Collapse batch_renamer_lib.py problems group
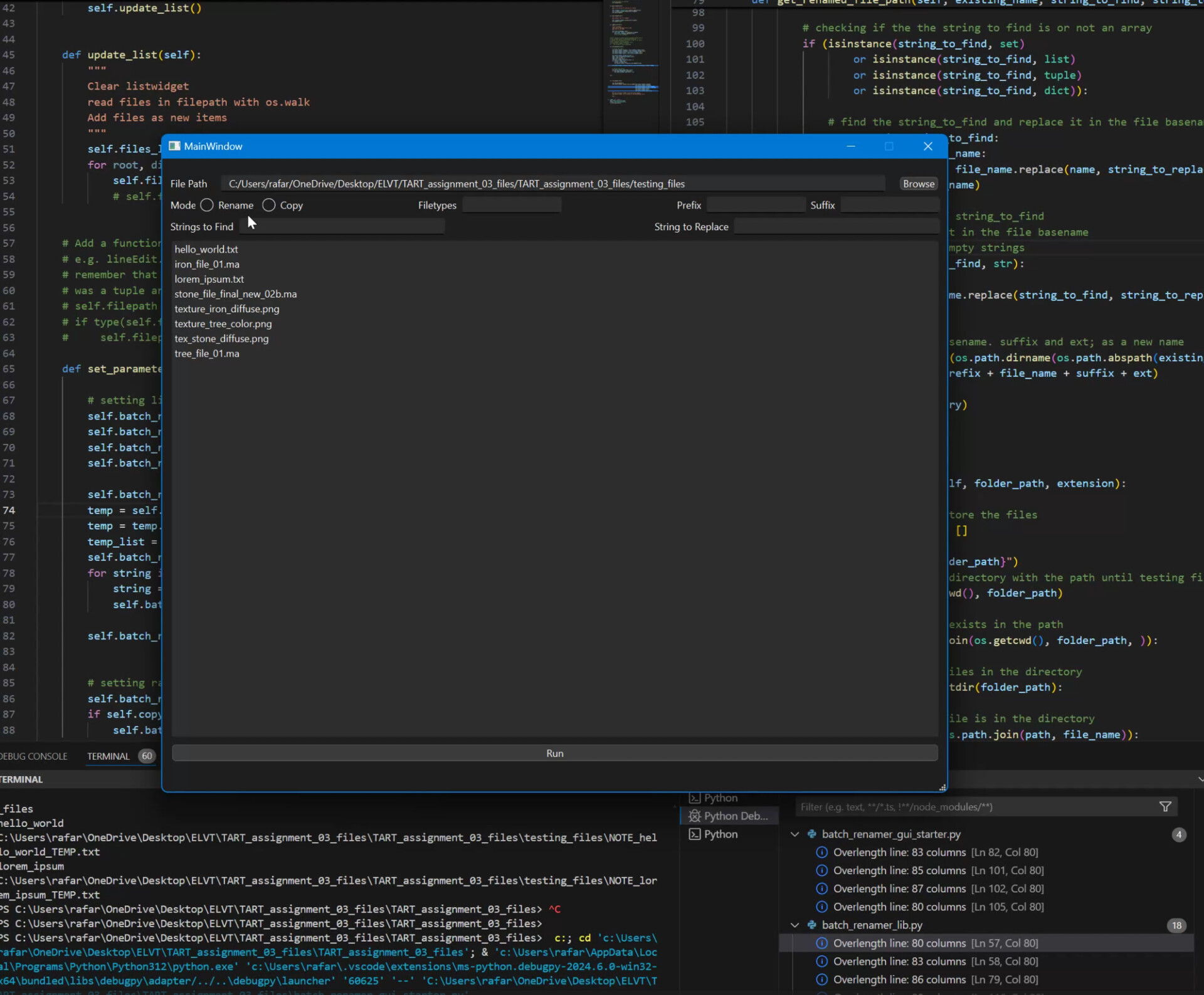The height and width of the screenshot is (995, 1204). pos(795,925)
